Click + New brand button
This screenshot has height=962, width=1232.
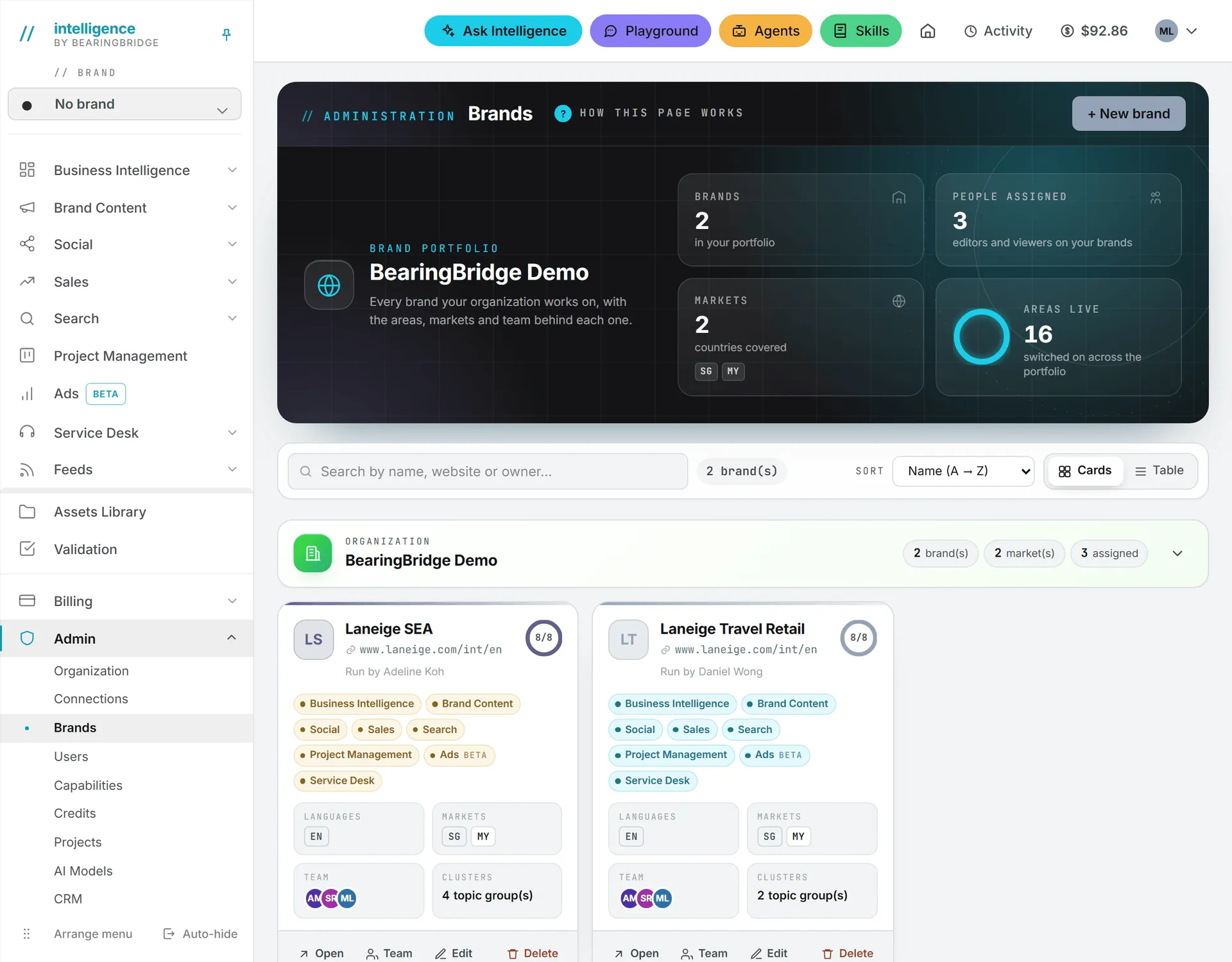tap(1128, 114)
